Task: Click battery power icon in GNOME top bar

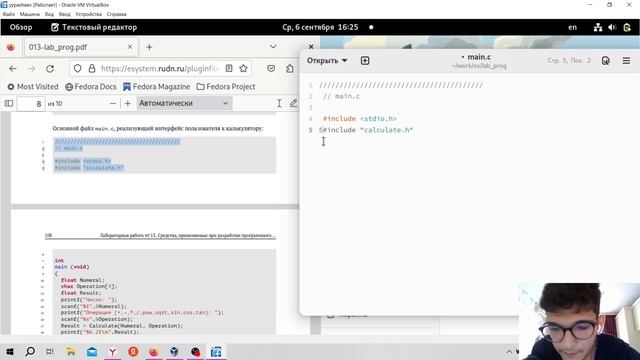Action: (627, 27)
